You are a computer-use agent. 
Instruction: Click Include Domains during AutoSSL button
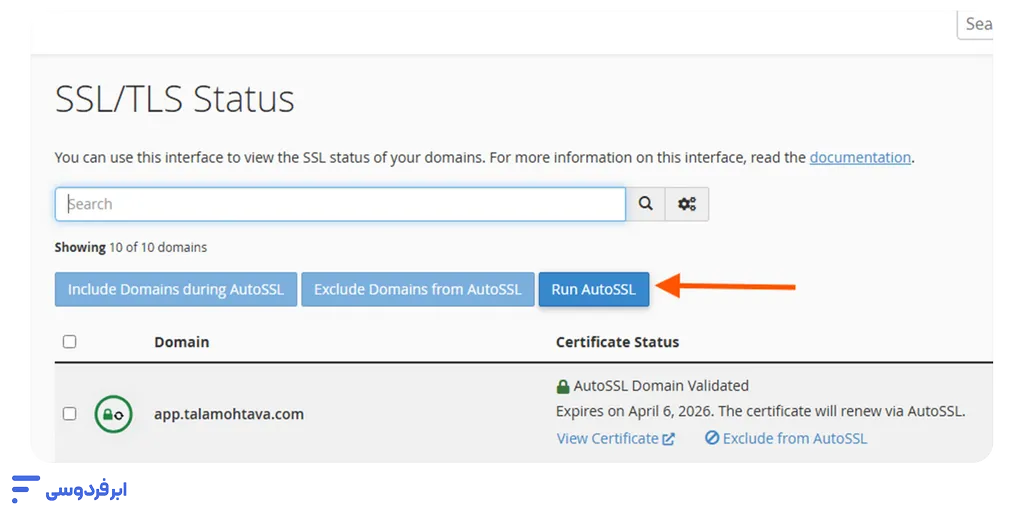point(176,289)
